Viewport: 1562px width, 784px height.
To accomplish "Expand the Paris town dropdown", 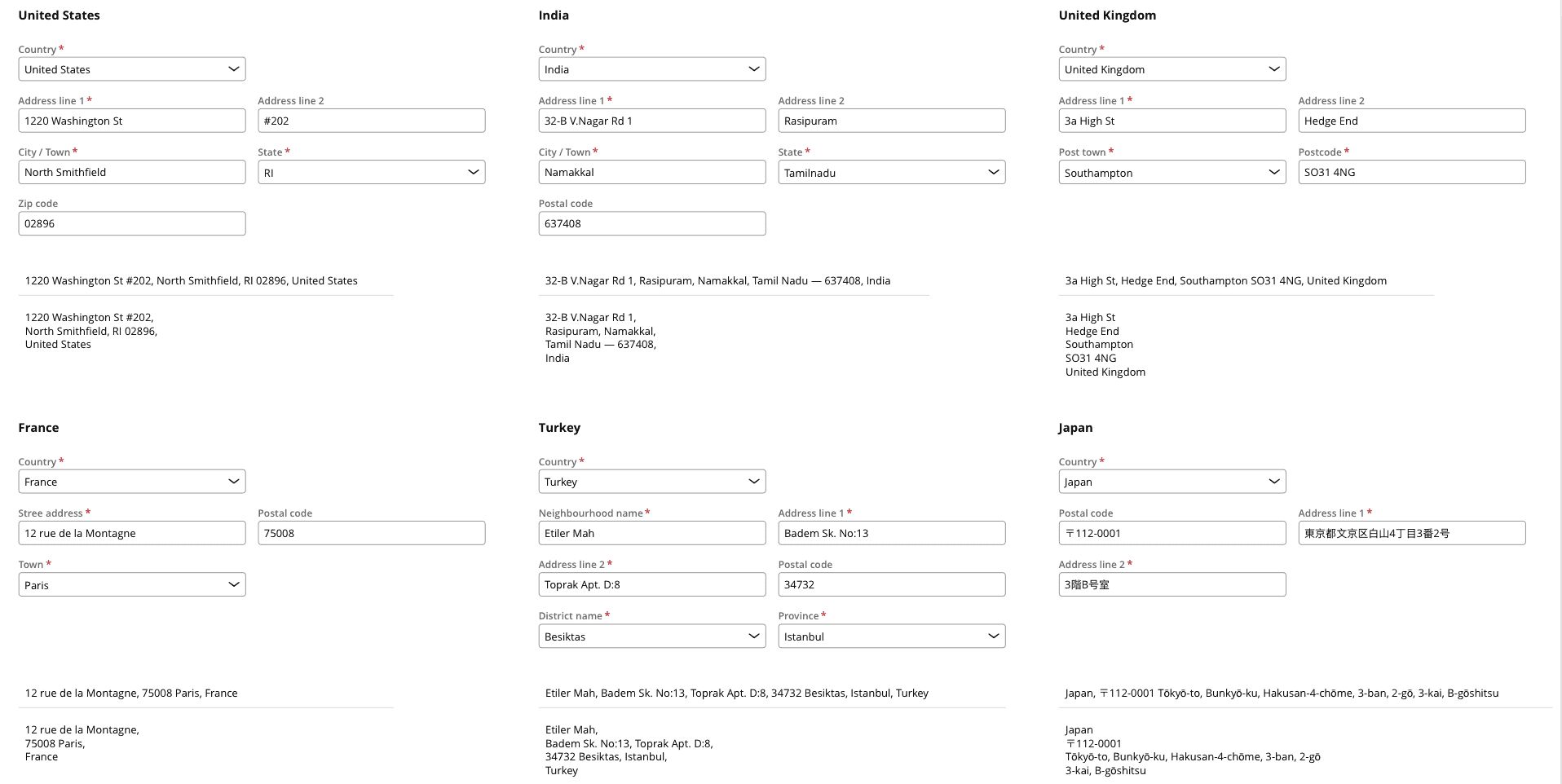I will pos(132,584).
